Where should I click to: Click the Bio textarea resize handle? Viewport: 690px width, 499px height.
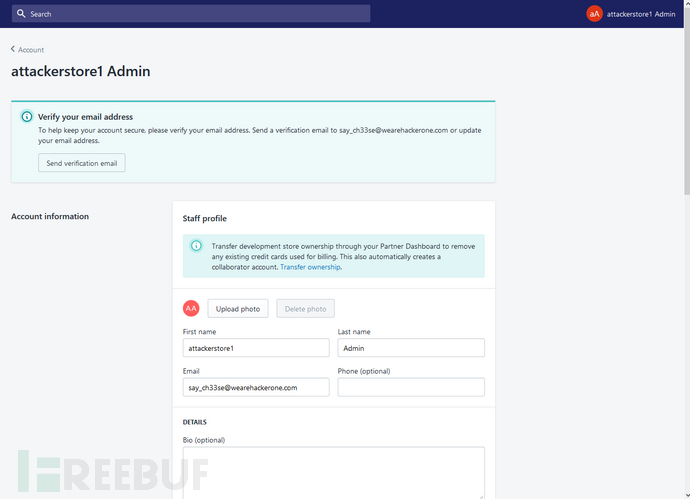click(x=481, y=496)
